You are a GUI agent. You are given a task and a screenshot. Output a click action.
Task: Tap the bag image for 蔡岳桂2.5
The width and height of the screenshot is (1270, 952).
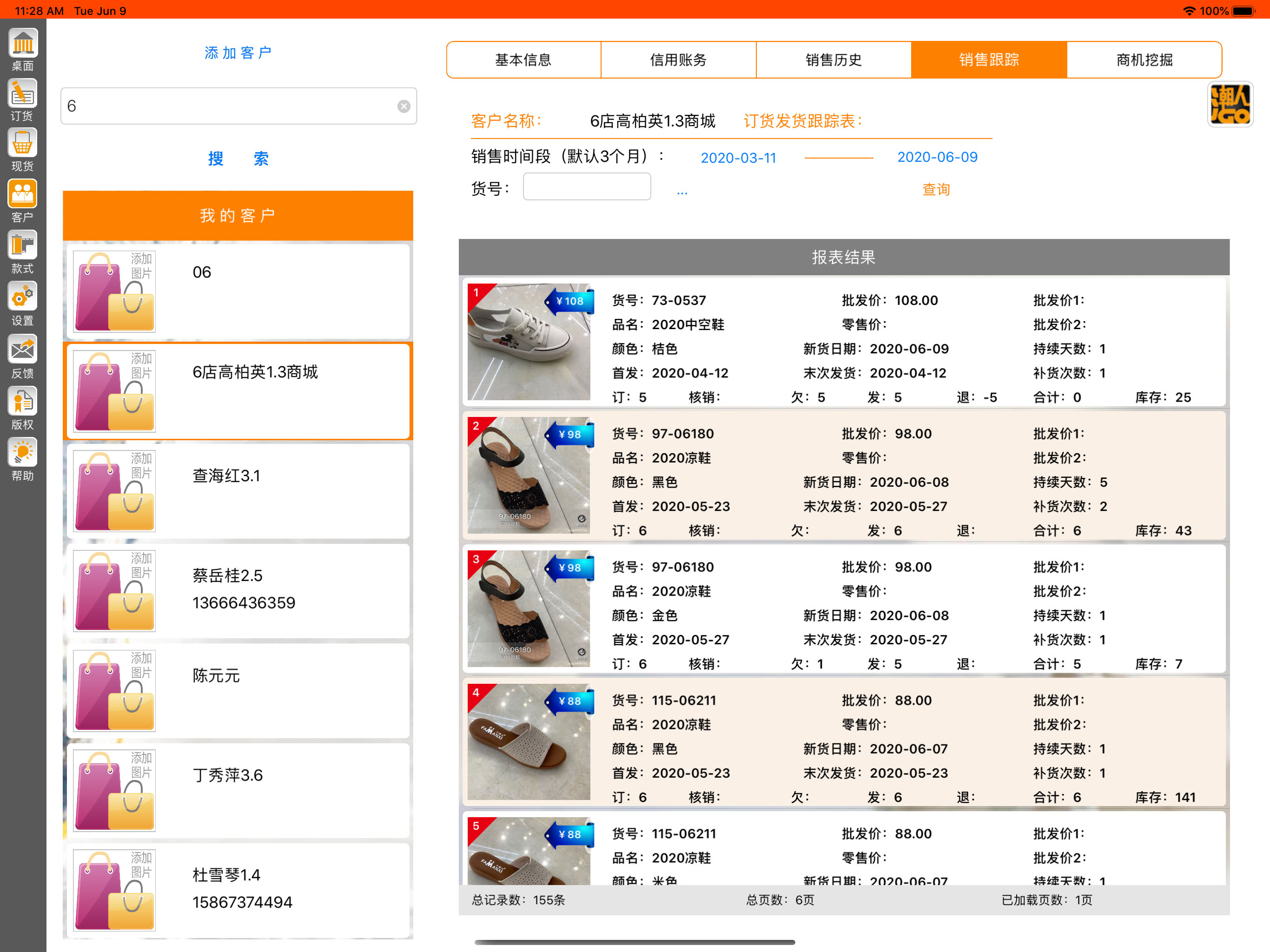(114, 591)
